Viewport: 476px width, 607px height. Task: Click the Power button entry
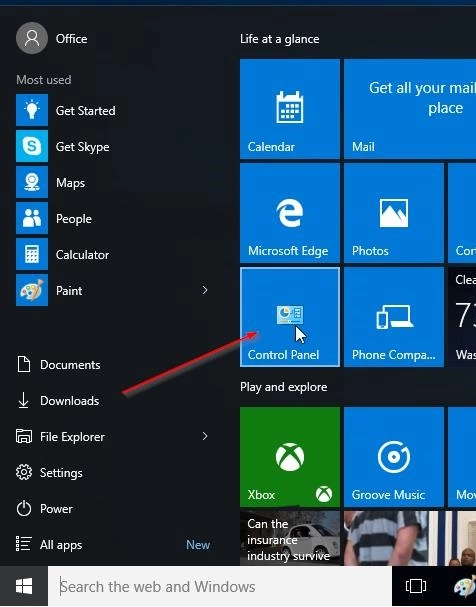[x=112, y=509]
